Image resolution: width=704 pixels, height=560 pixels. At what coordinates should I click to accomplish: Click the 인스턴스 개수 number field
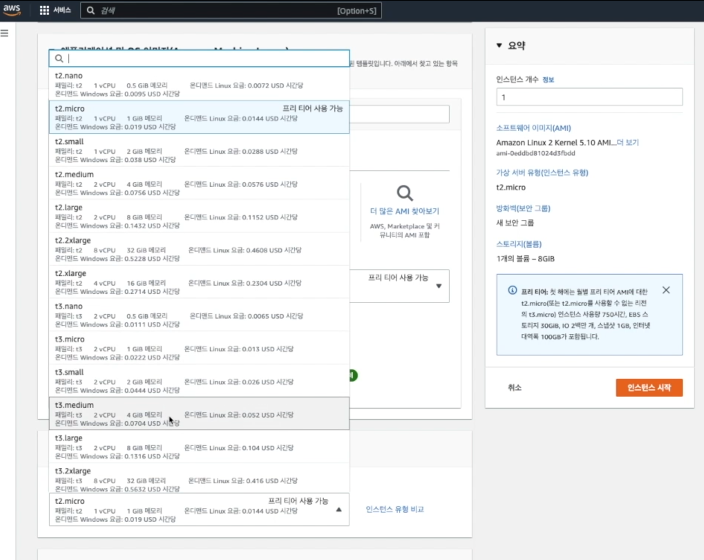point(589,97)
